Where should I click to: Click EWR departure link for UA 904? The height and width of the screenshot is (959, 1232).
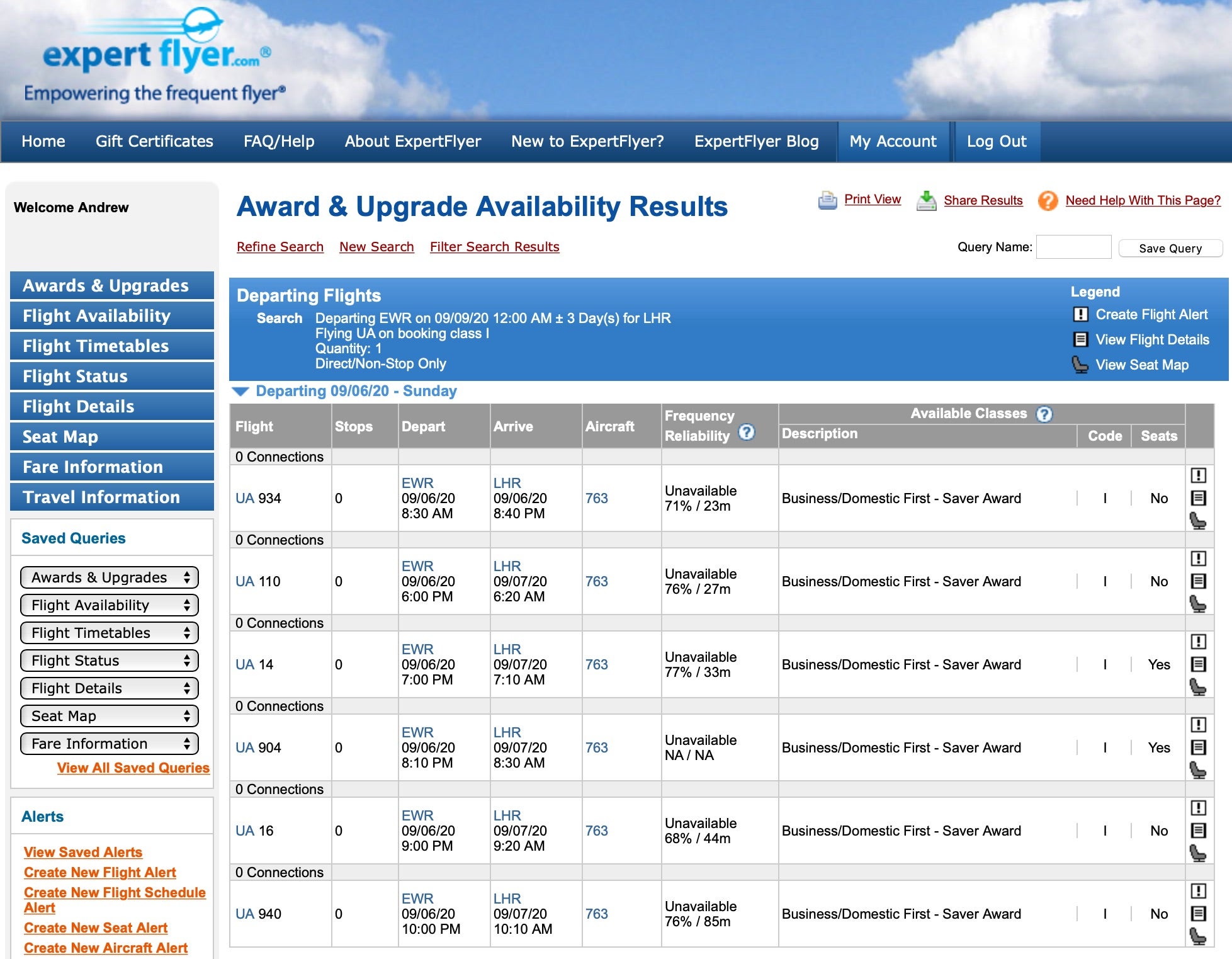point(417,732)
